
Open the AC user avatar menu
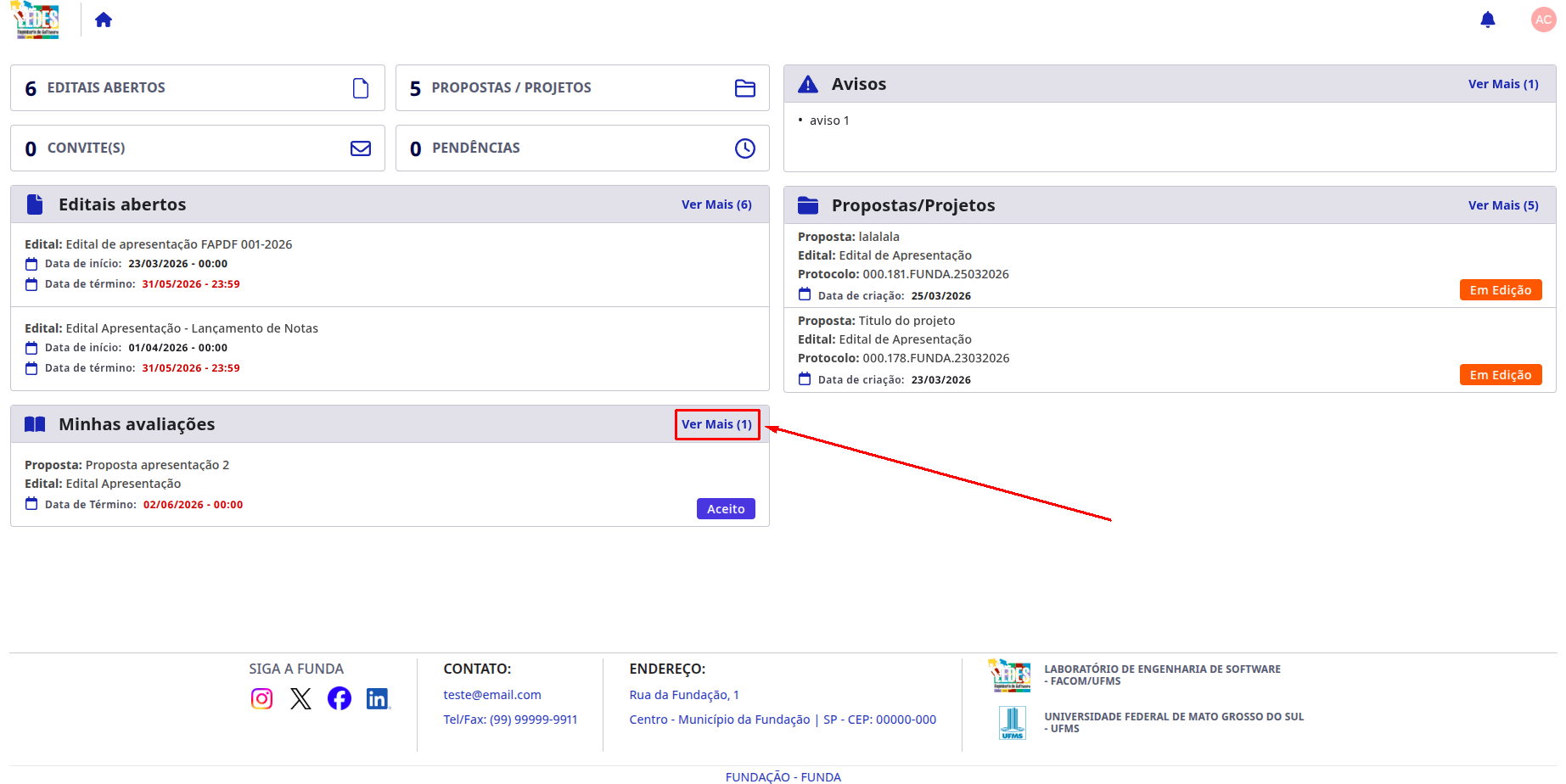point(1543,20)
